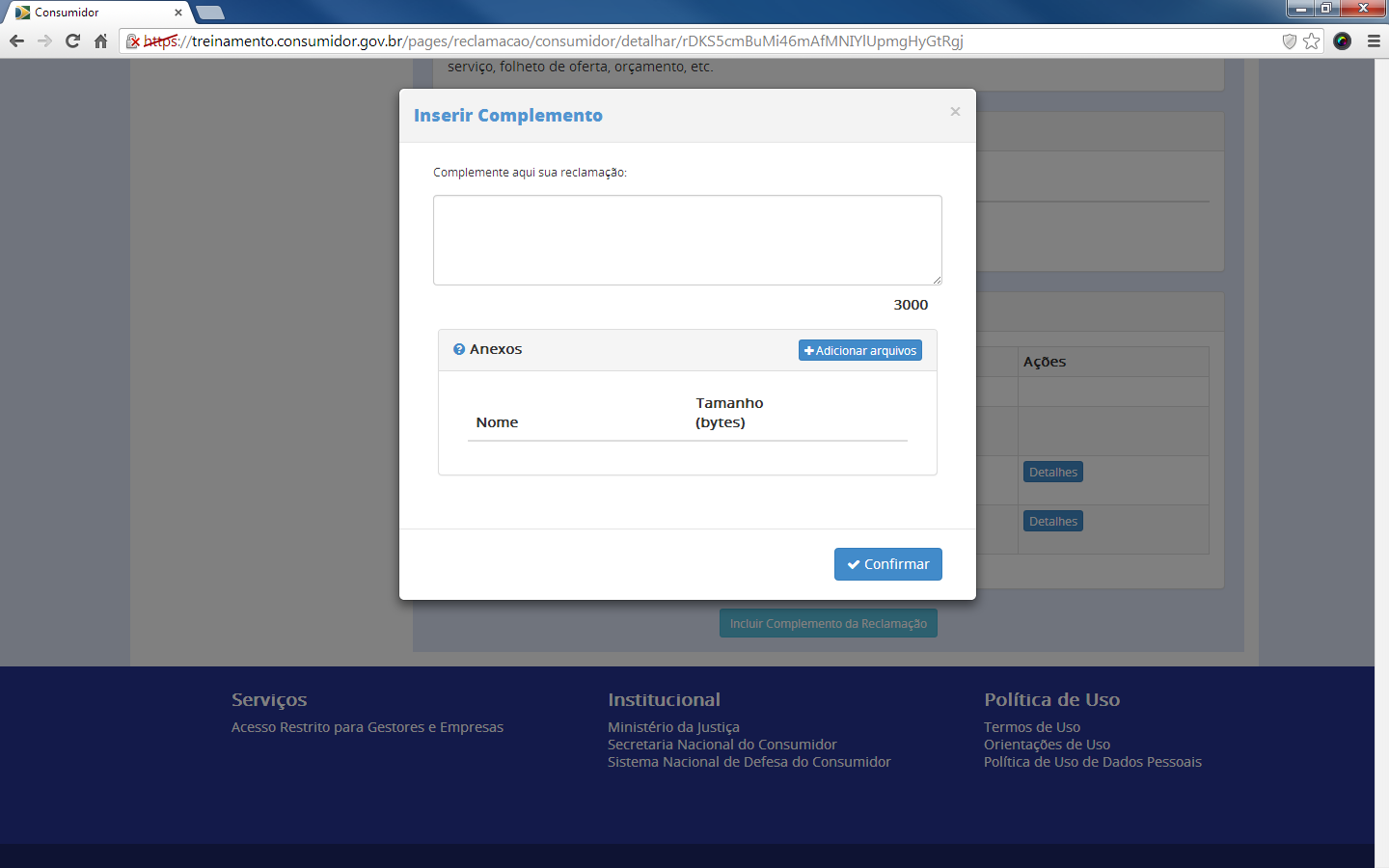This screenshot has width=1389, height=868.
Task: Open a new browser tab
Action: coord(210,13)
